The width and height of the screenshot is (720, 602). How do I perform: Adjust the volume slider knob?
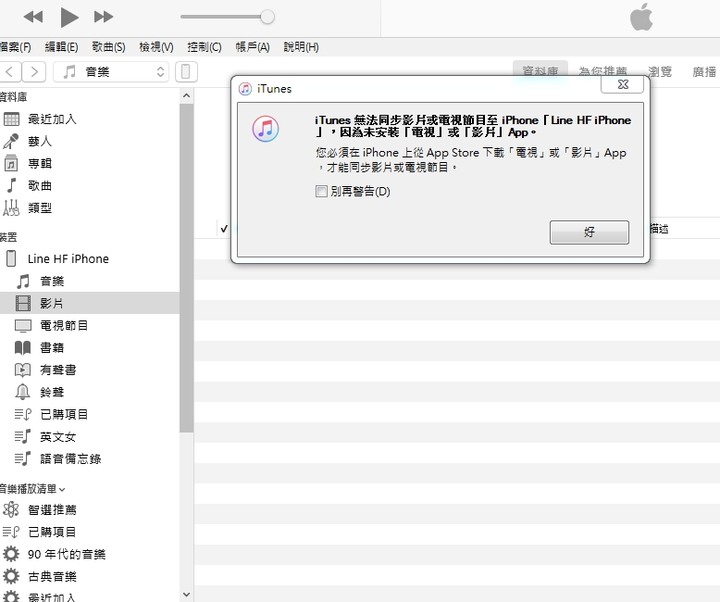click(x=267, y=17)
